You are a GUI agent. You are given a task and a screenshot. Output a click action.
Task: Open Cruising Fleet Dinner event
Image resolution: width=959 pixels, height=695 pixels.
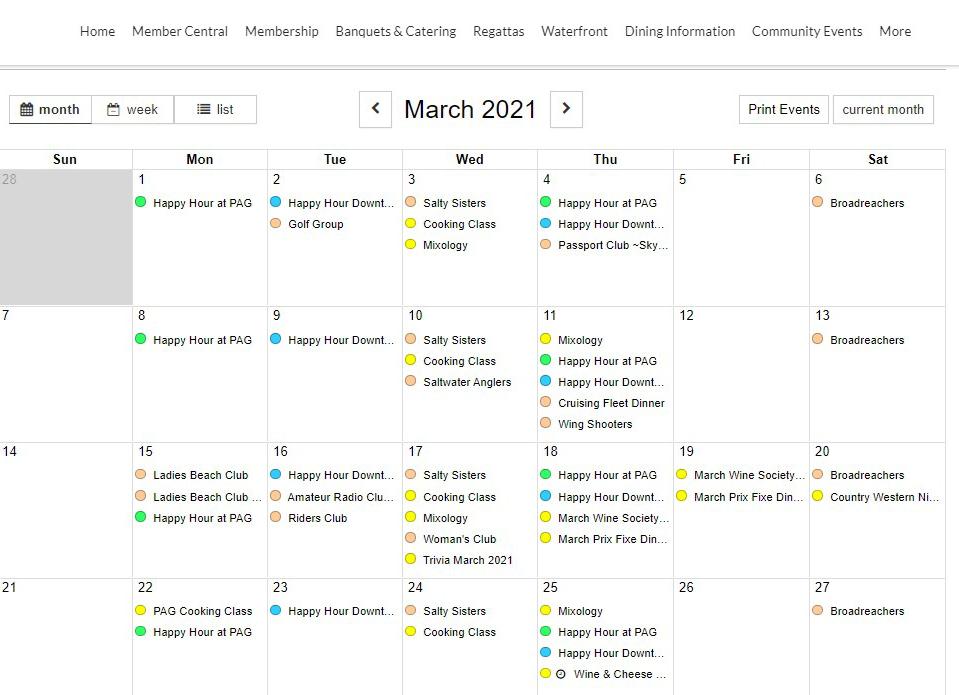tap(611, 403)
